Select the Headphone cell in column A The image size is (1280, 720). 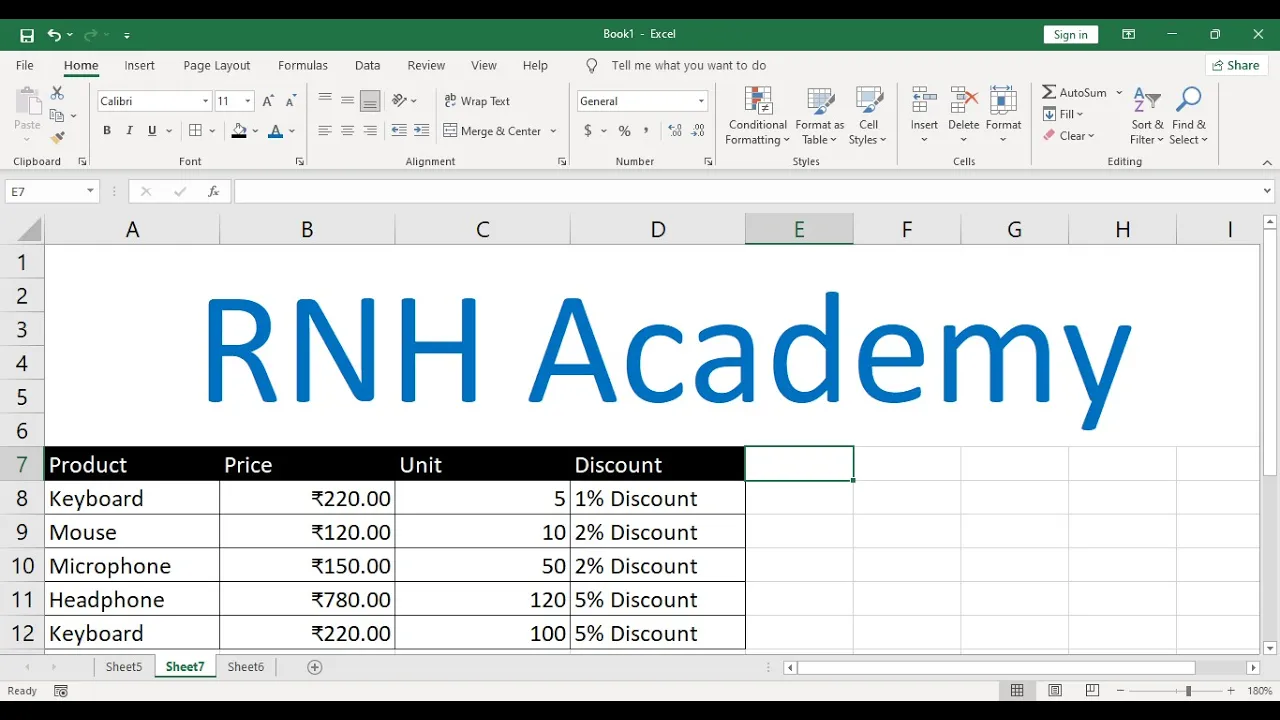(132, 599)
